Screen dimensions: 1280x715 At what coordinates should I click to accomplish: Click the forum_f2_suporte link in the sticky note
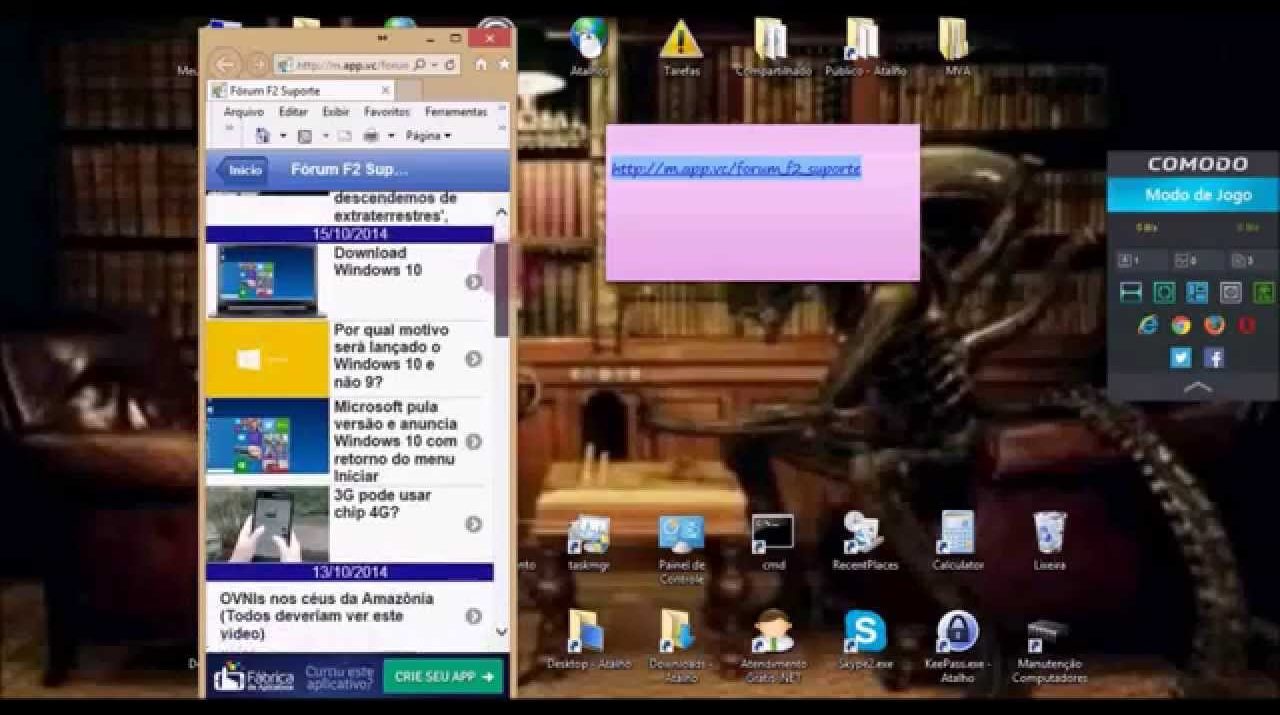[x=735, y=169]
